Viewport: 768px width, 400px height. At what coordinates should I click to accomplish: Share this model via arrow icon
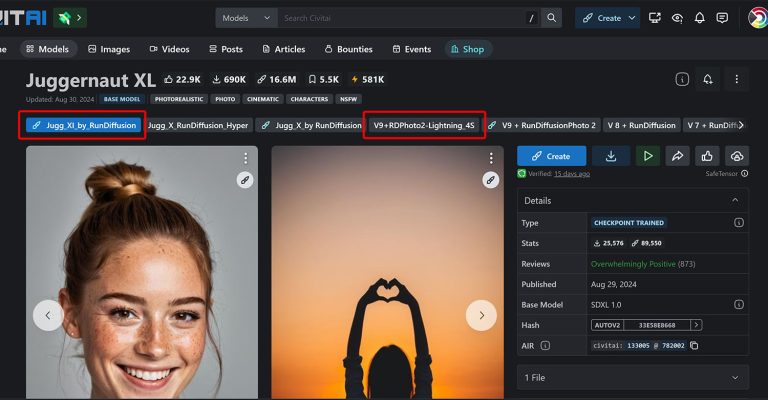tap(677, 156)
